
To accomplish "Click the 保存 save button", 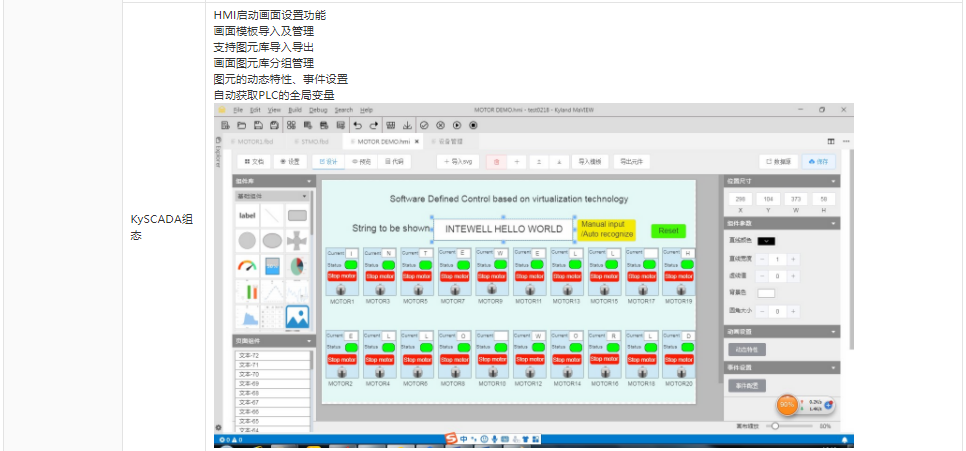I will tap(819, 161).
